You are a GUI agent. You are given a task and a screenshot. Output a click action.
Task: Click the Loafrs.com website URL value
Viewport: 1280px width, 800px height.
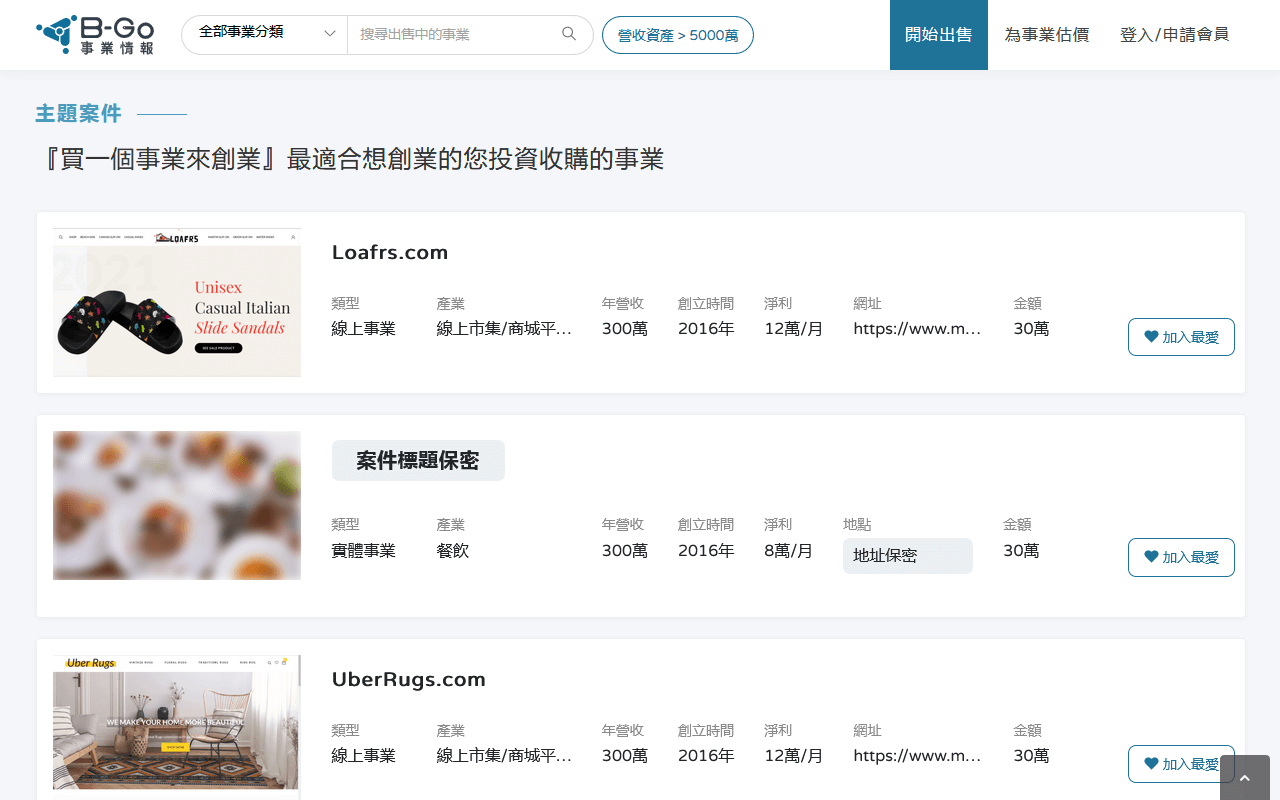(917, 328)
